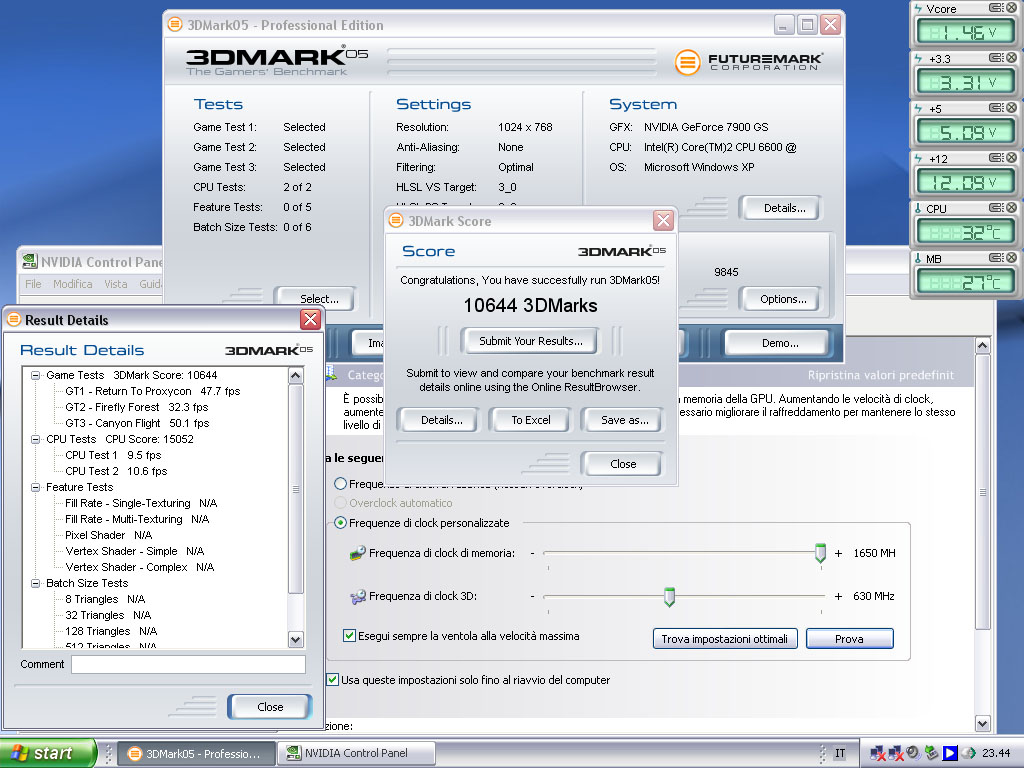The height and width of the screenshot is (768, 1024).
Task: Open +3.3 widget settings icon
Action: [x=996, y=57]
